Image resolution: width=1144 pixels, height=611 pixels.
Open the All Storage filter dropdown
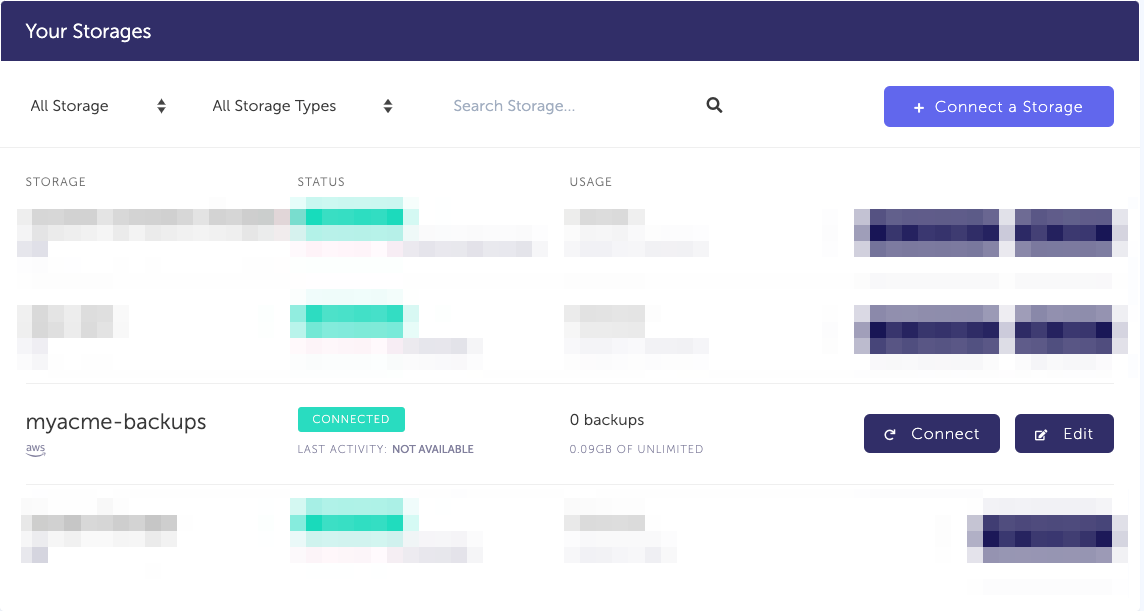tap(97, 105)
